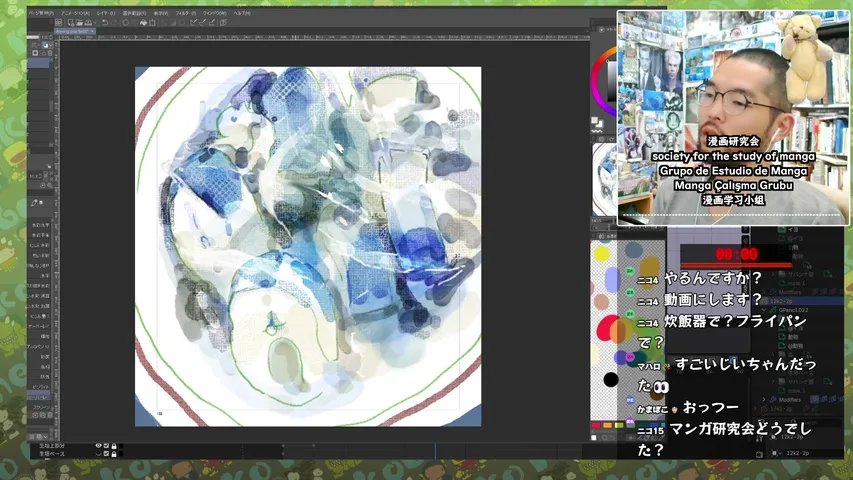Open the ヘルプ menu
This screenshot has width=853, height=480.
(242, 13)
